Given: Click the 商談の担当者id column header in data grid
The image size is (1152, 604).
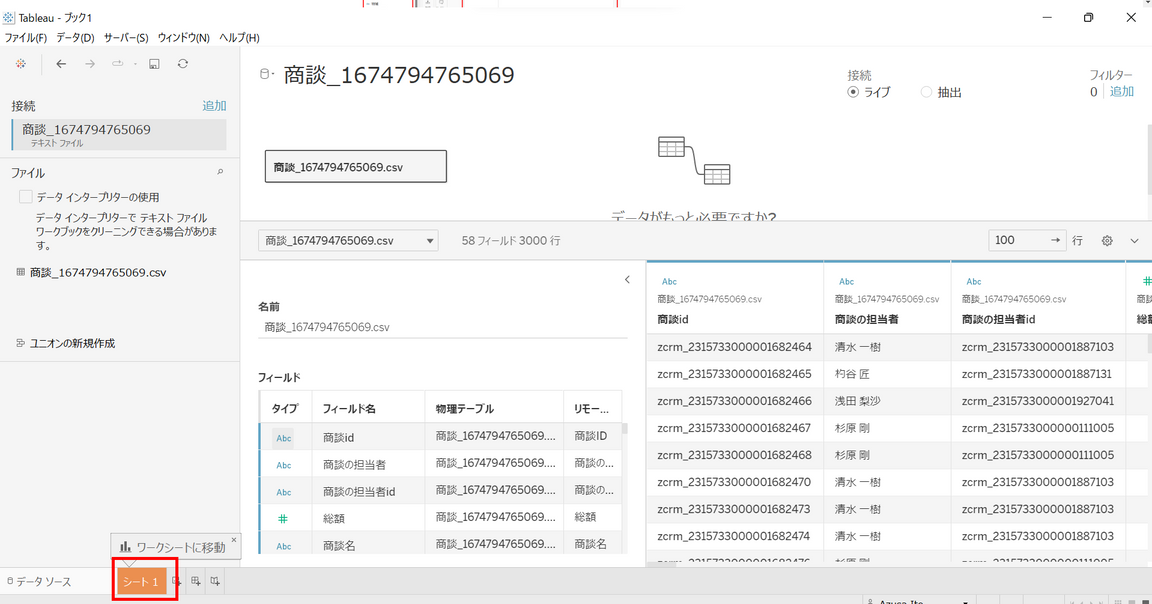Looking at the screenshot, I should pos(998,320).
